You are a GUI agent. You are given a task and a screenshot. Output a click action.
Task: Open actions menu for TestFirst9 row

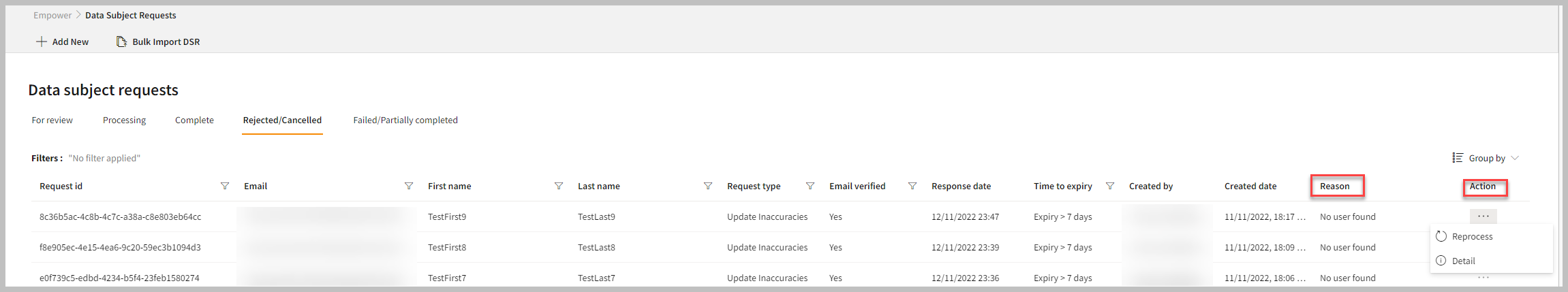(1483, 216)
